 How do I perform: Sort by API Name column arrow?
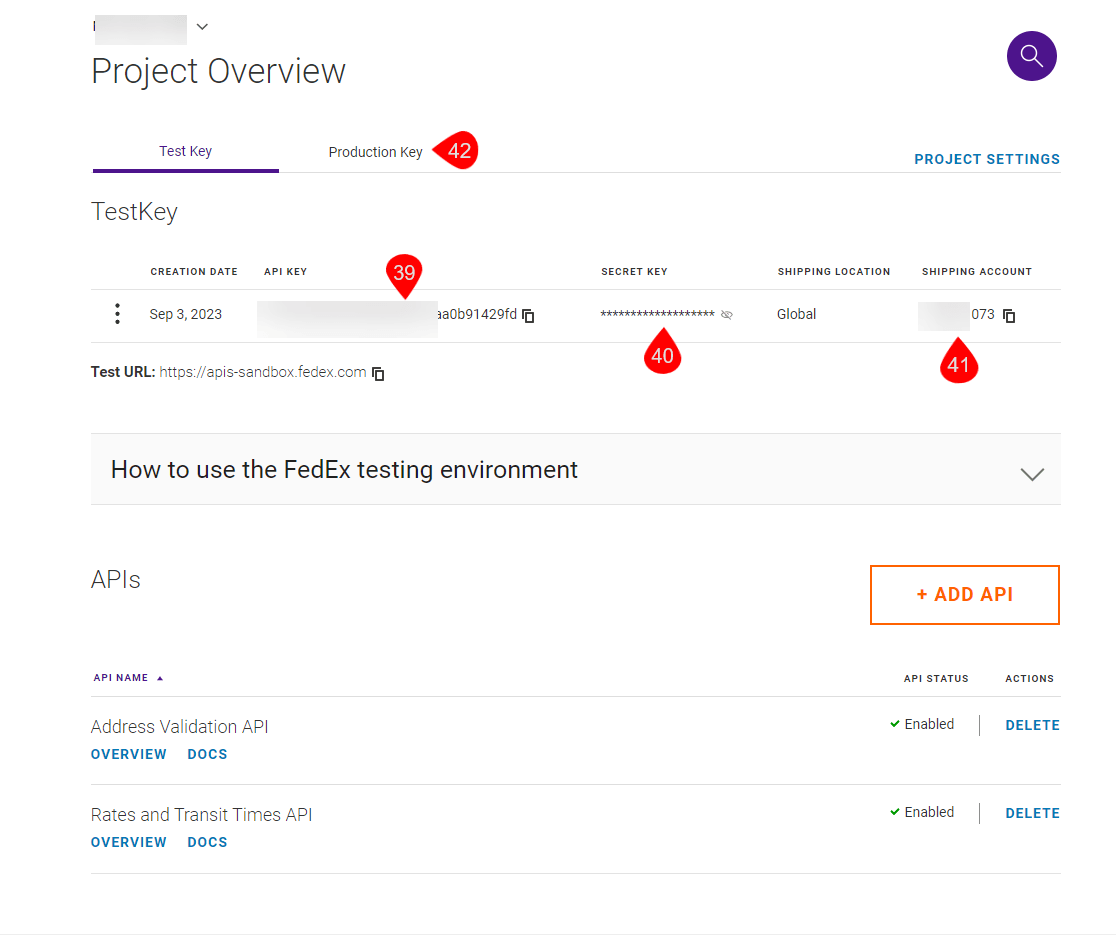160,678
